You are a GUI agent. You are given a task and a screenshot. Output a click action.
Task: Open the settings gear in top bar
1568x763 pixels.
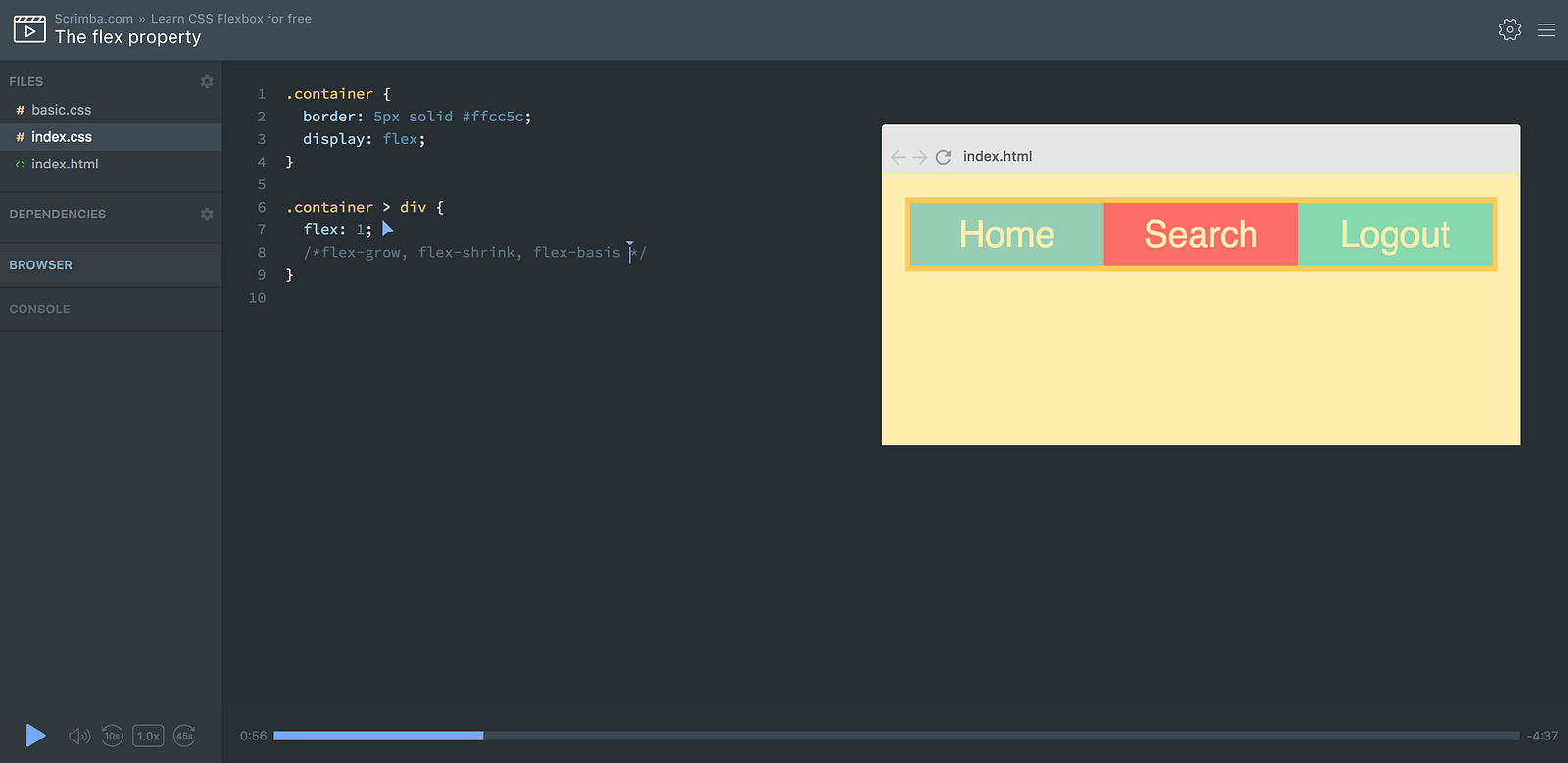(1510, 29)
